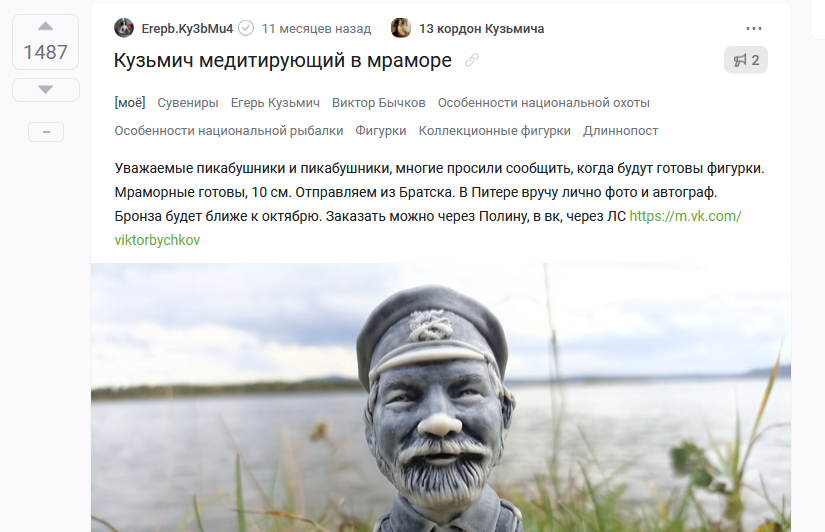Open the three-dots post options menu

pos(753,28)
